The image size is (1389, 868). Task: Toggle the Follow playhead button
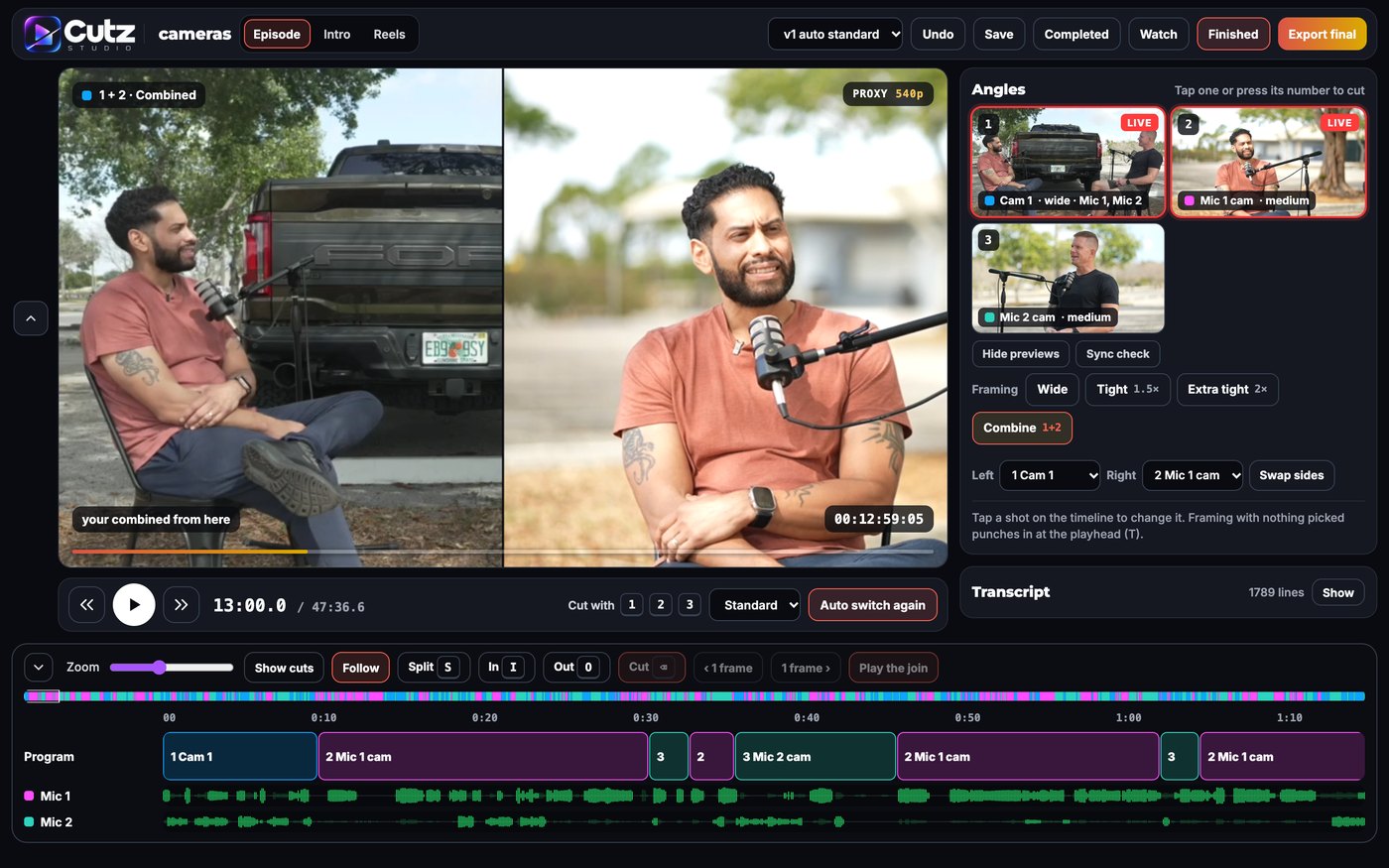[x=360, y=668]
